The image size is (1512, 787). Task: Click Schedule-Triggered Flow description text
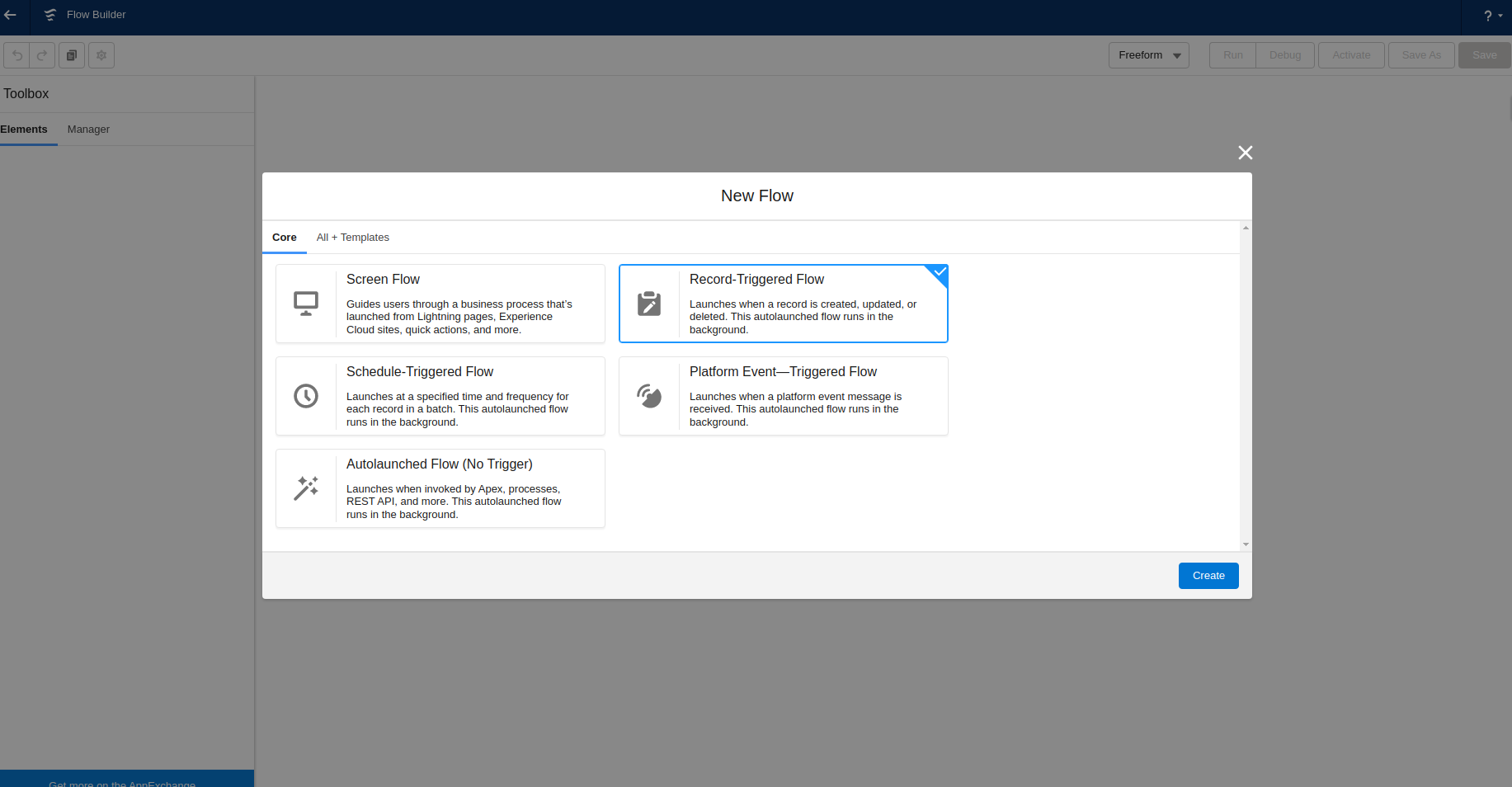pyautogui.click(x=458, y=409)
